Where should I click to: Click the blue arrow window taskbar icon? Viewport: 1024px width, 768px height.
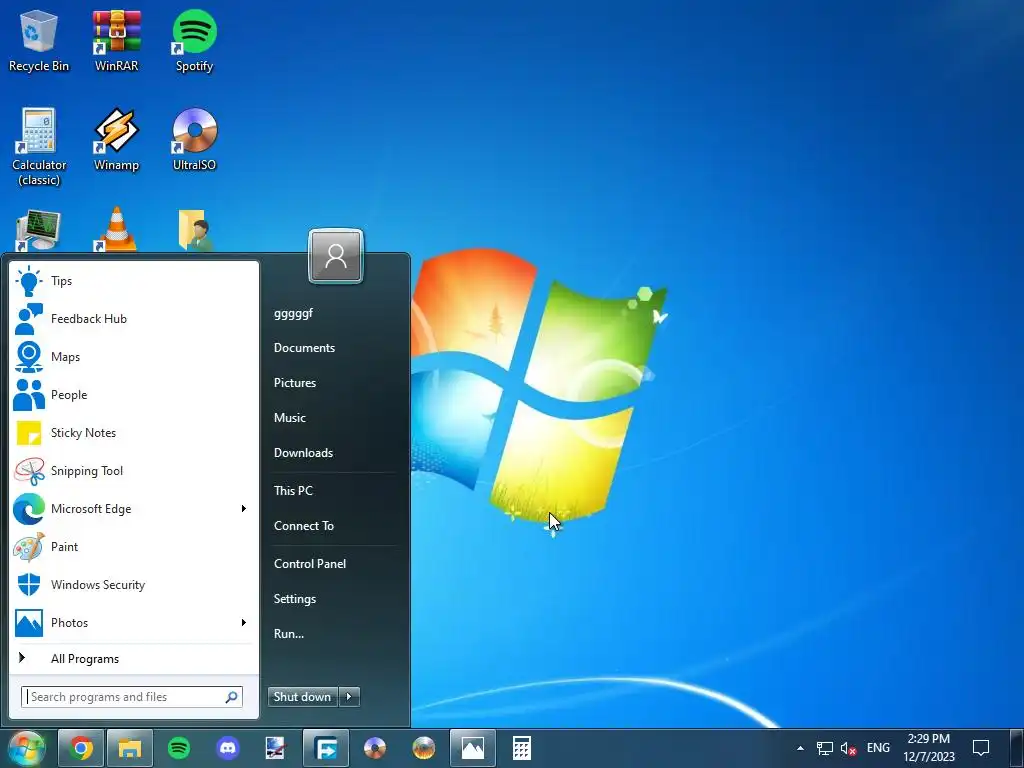tap(326, 748)
